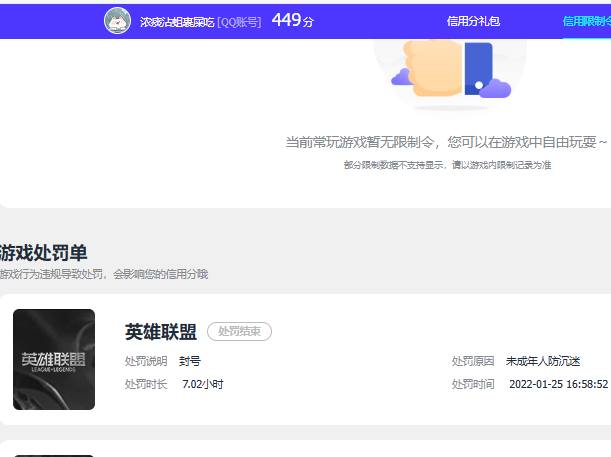Open the 英雄联盟 game cover thumbnail
This screenshot has width=611, height=457.
point(54,359)
